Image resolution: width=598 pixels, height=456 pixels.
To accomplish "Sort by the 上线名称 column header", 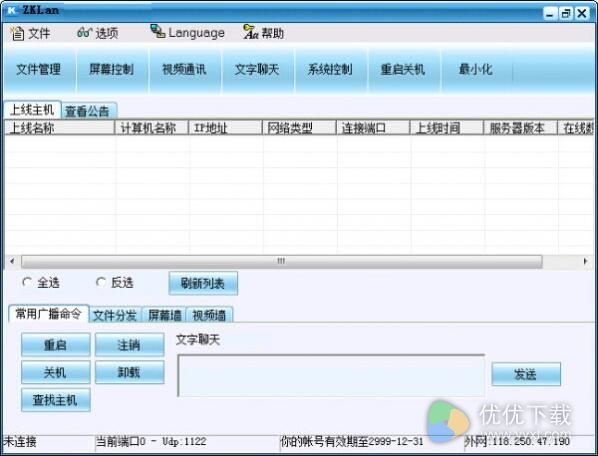I will pyautogui.click(x=59, y=128).
